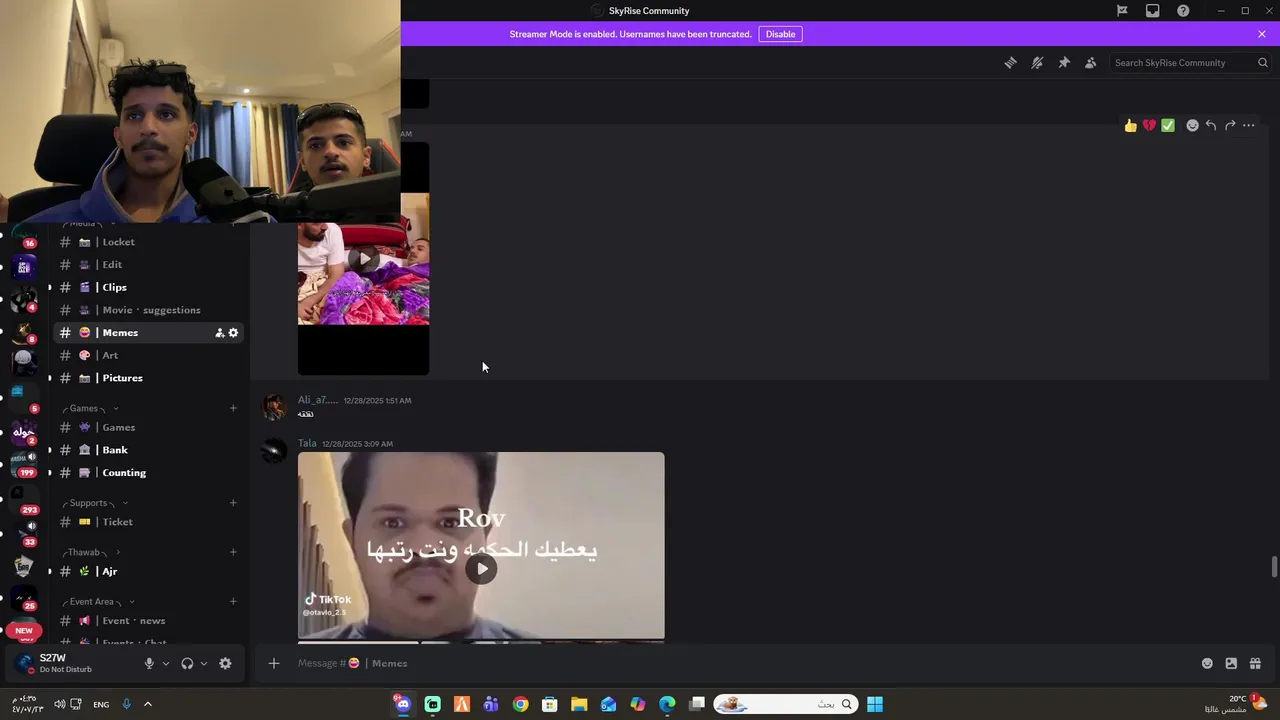Open the Threads icon in channel header

point(1010,62)
